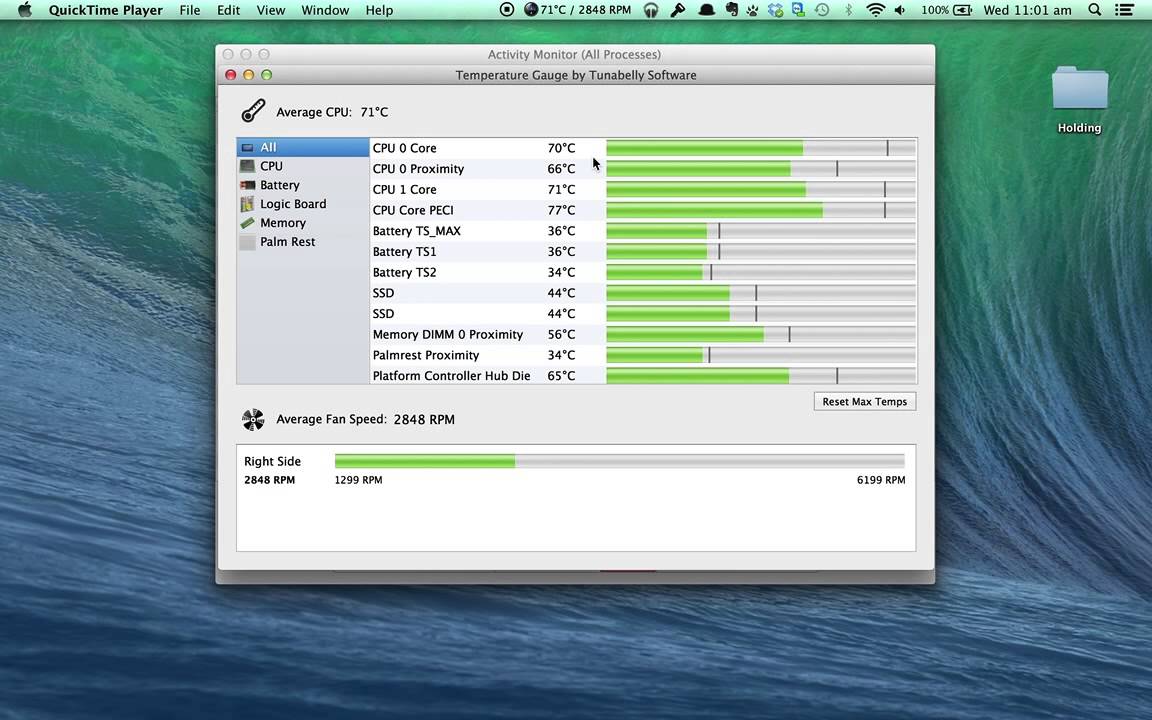
Task: Click the Right Side fan speed bar
Action: tap(619, 461)
